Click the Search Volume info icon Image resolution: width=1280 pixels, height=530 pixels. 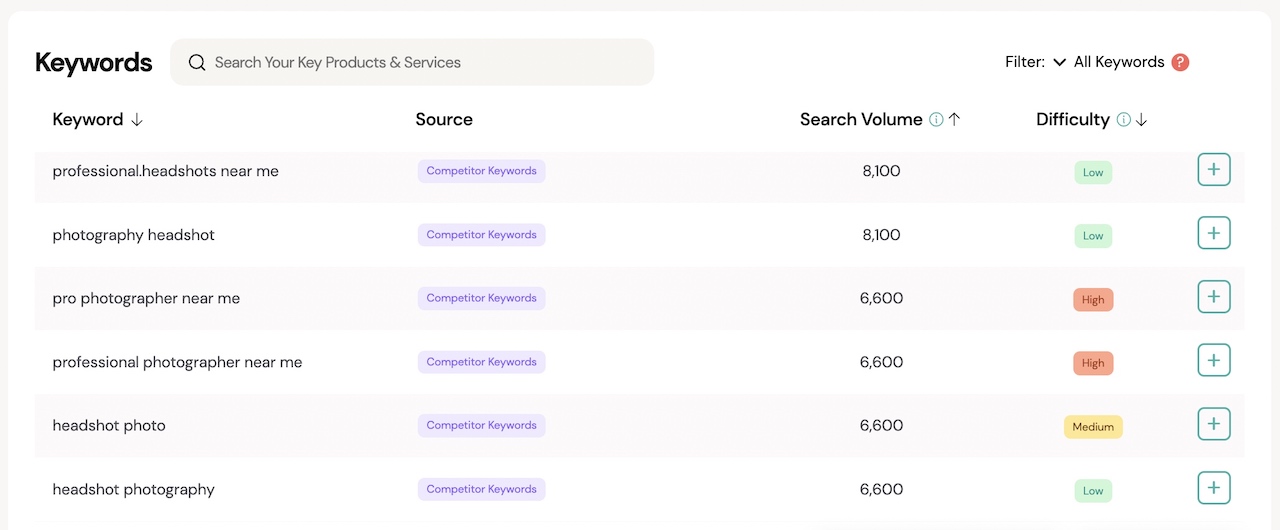pyautogui.click(x=936, y=120)
